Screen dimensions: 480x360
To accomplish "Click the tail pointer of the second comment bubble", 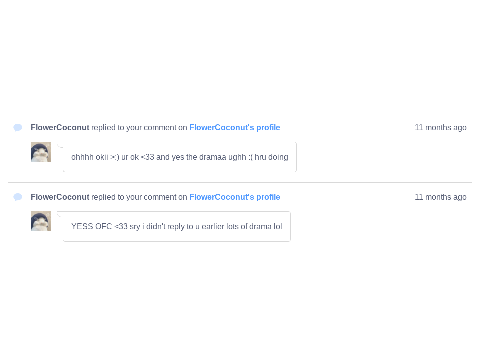I will [x=60, y=215].
